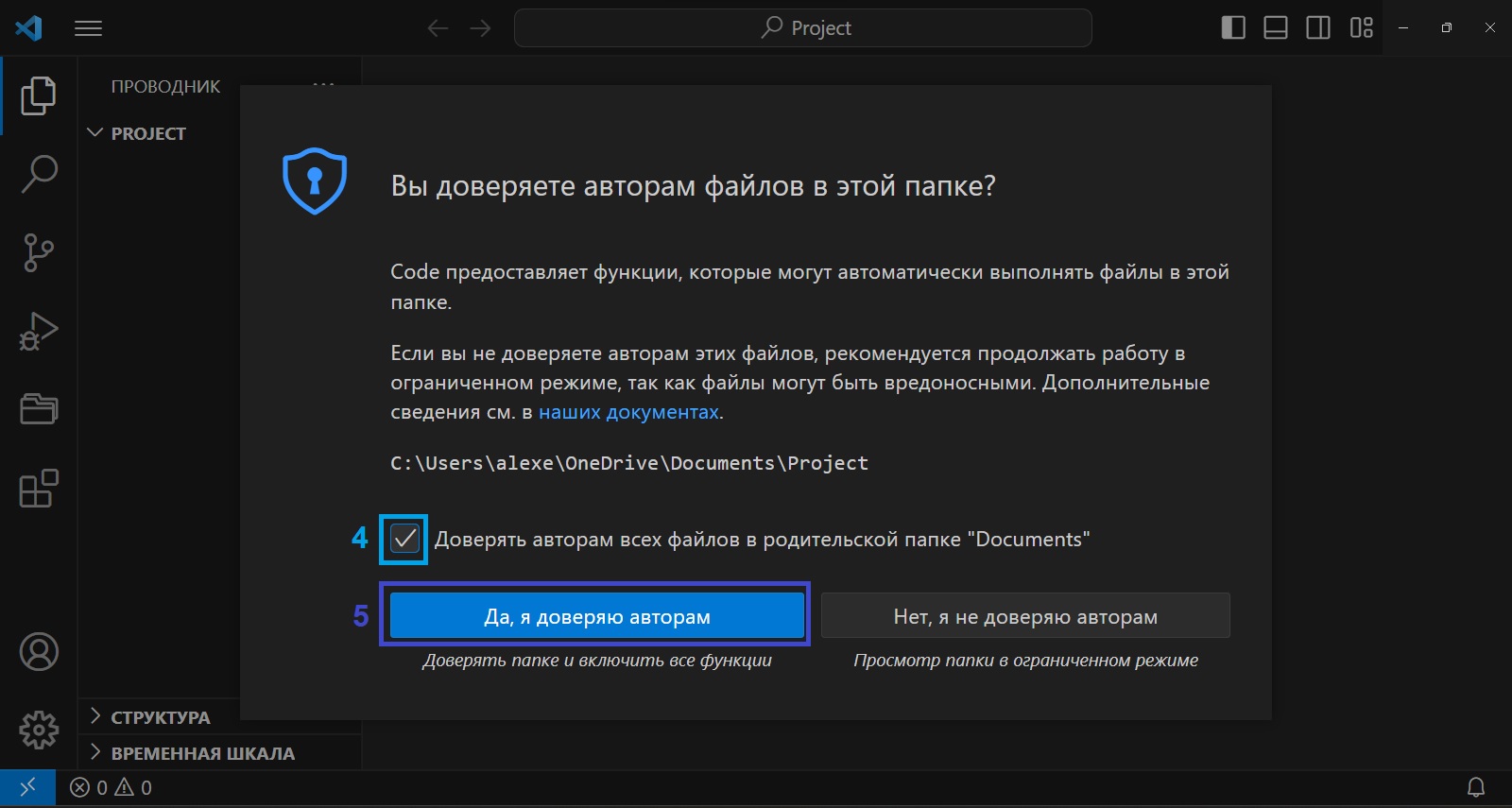Go back with the left arrow
The width and height of the screenshot is (1512, 808).
point(438,28)
